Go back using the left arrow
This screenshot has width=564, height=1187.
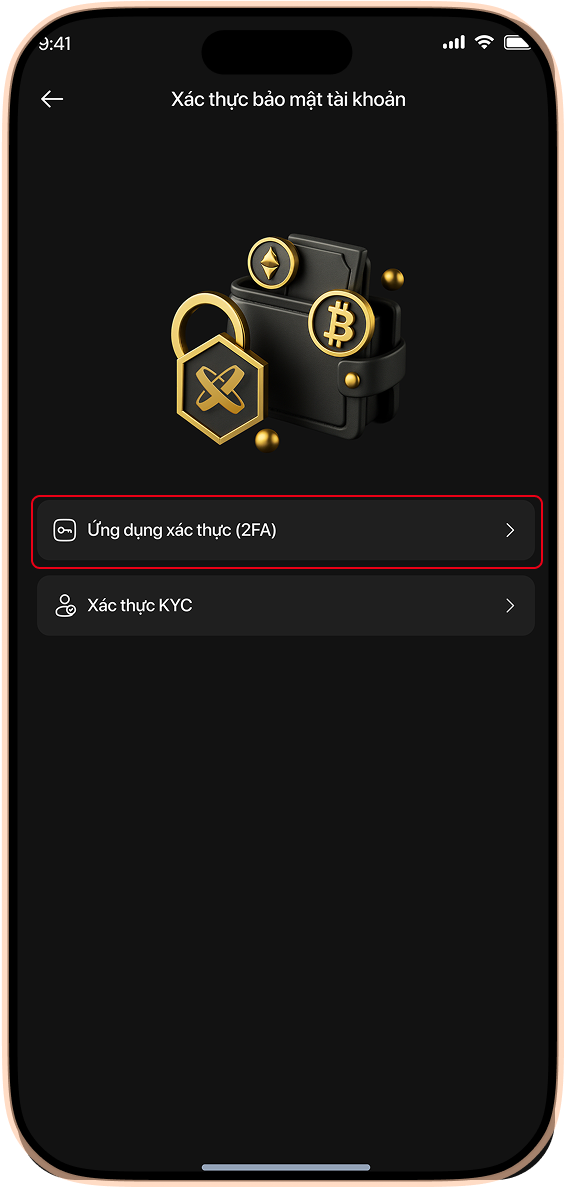click(x=52, y=99)
